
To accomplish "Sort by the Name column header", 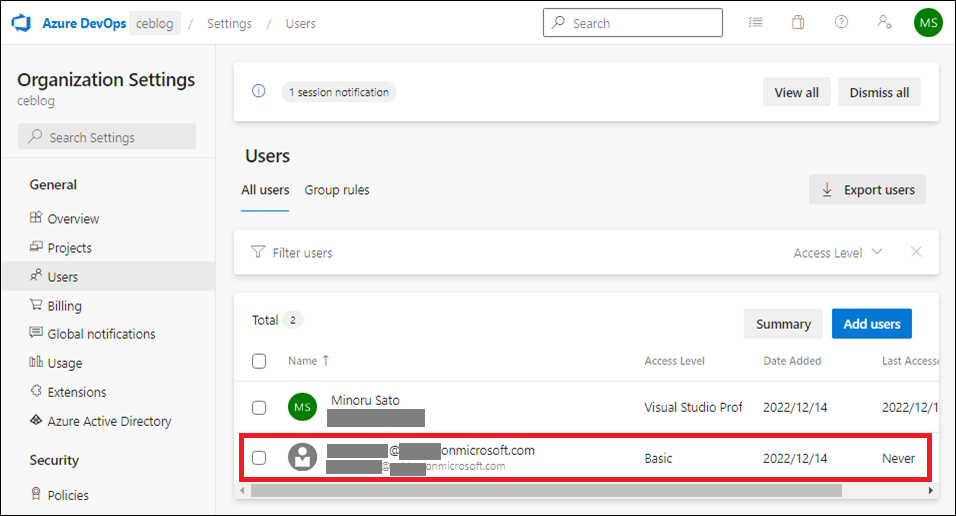I will (309, 360).
